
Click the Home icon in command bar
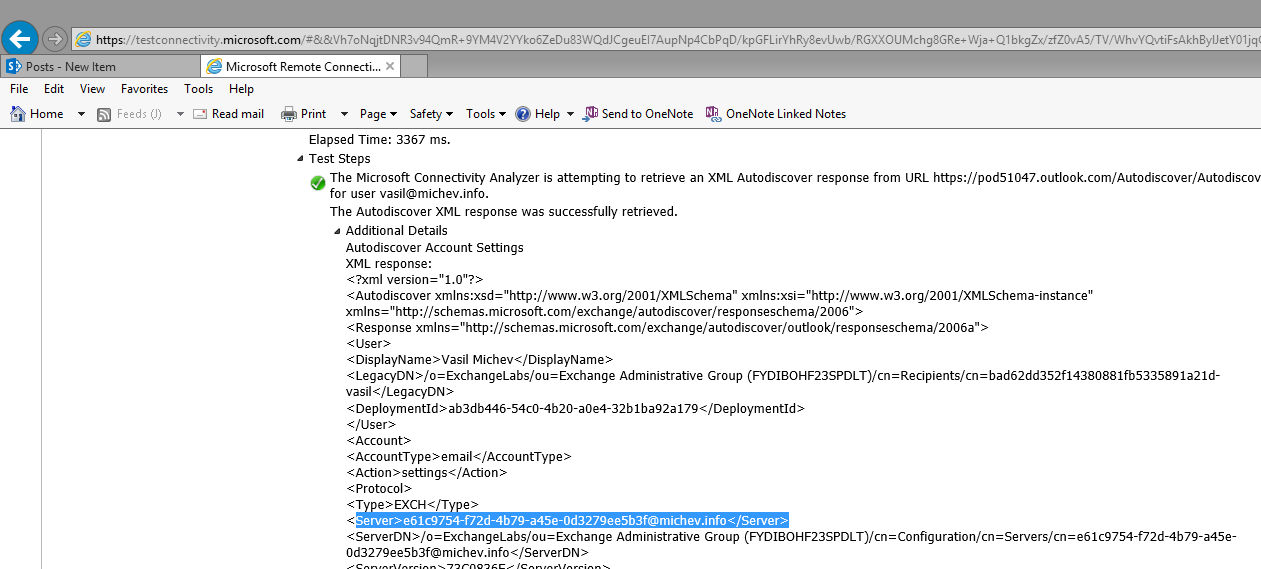(x=18, y=114)
